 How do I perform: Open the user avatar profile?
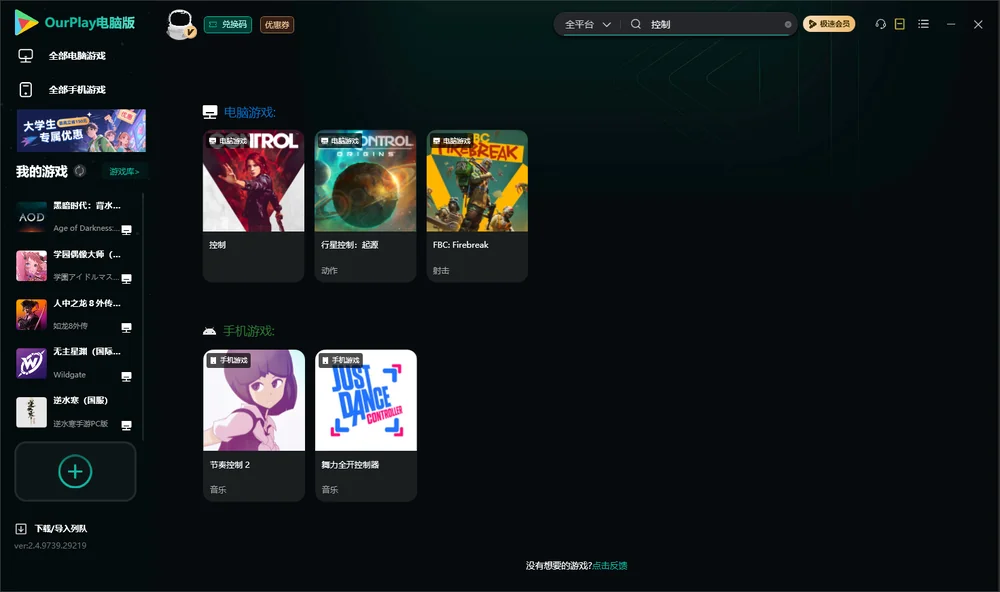180,25
